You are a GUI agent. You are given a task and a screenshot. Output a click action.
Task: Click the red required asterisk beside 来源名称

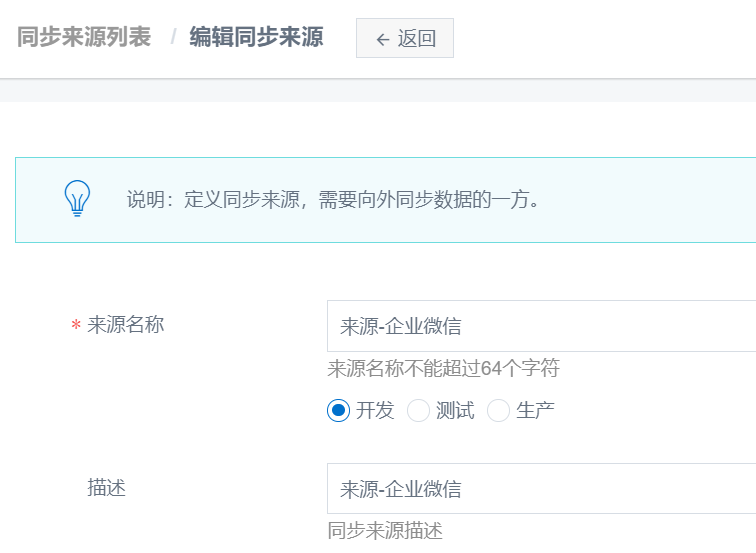pyautogui.click(x=75, y=326)
